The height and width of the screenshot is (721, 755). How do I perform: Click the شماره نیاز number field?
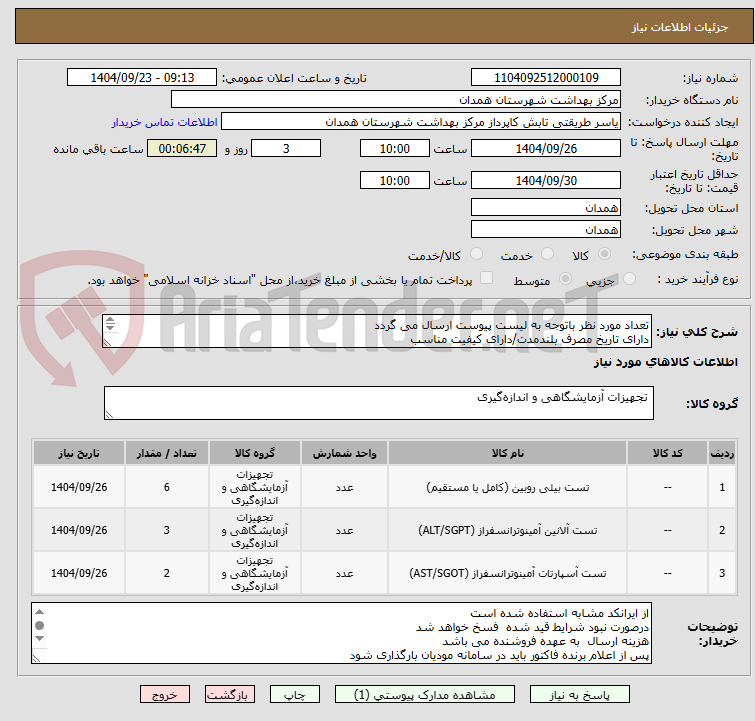pyautogui.click(x=546, y=78)
